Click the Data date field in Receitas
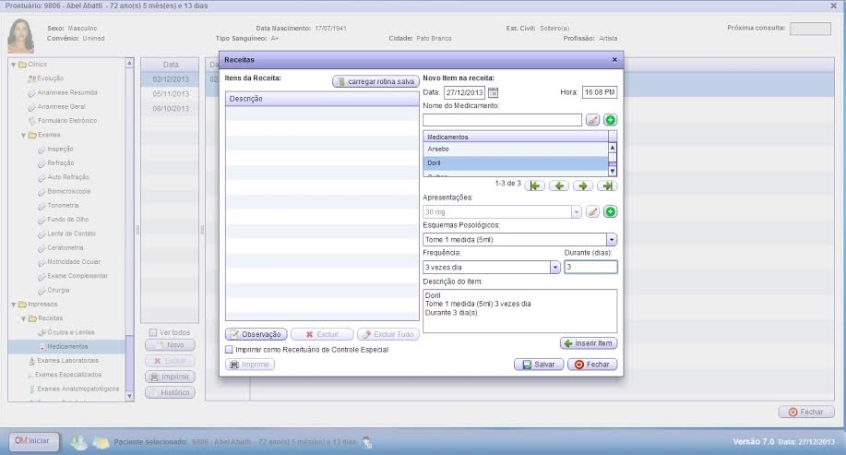846x455 pixels. tap(465, 92)
